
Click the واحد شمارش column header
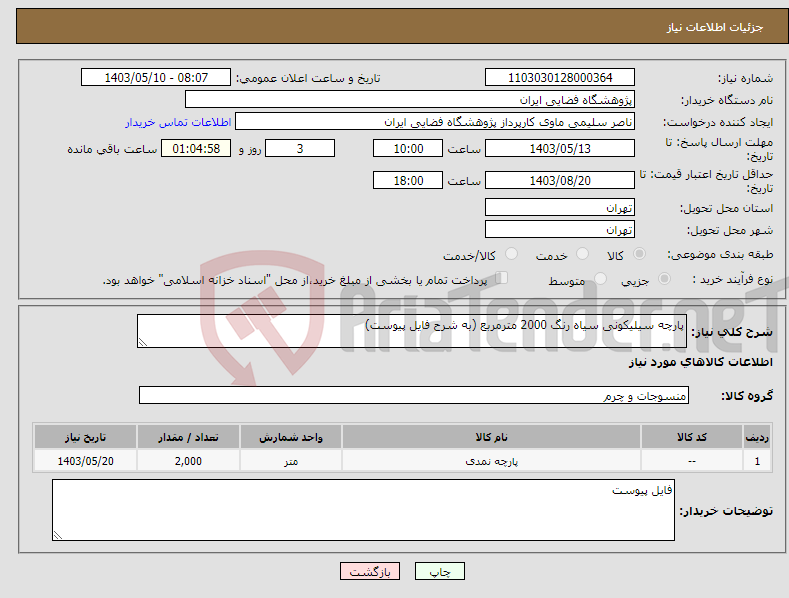(291, 437)
